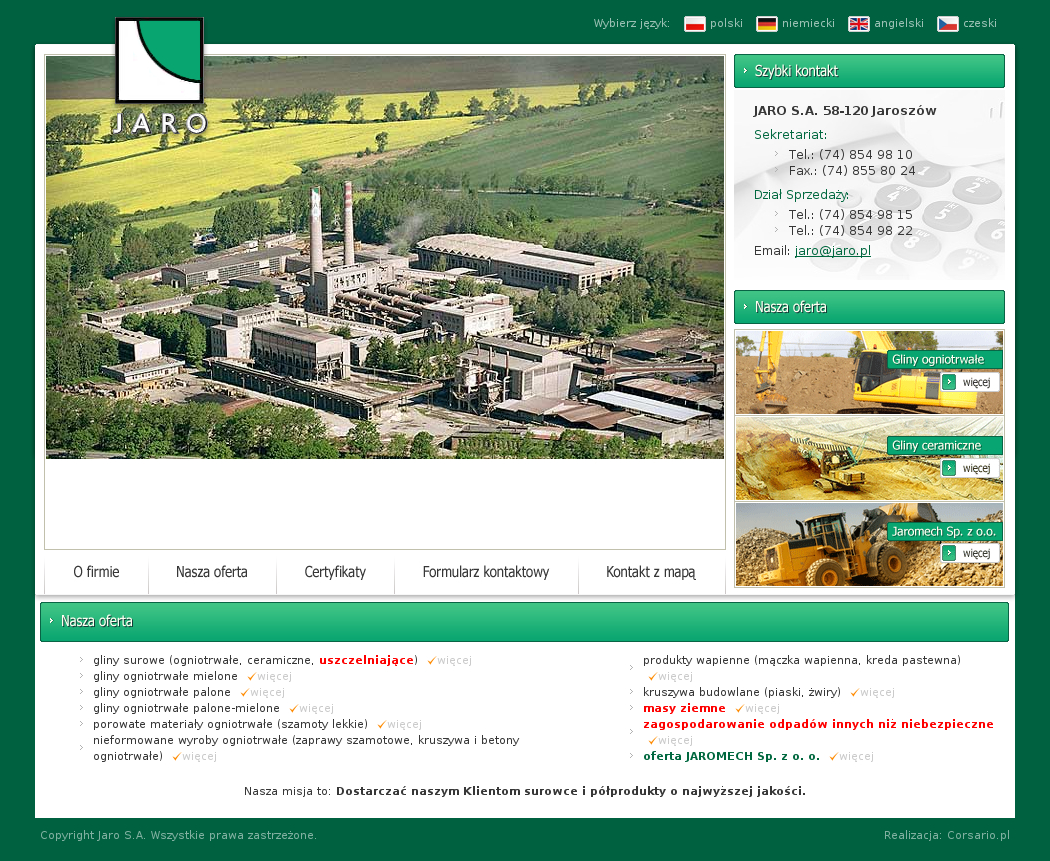Screen dimensions: 1050x861
Task: Open the masy ziemne red link
Action: (x=684, y=708)
